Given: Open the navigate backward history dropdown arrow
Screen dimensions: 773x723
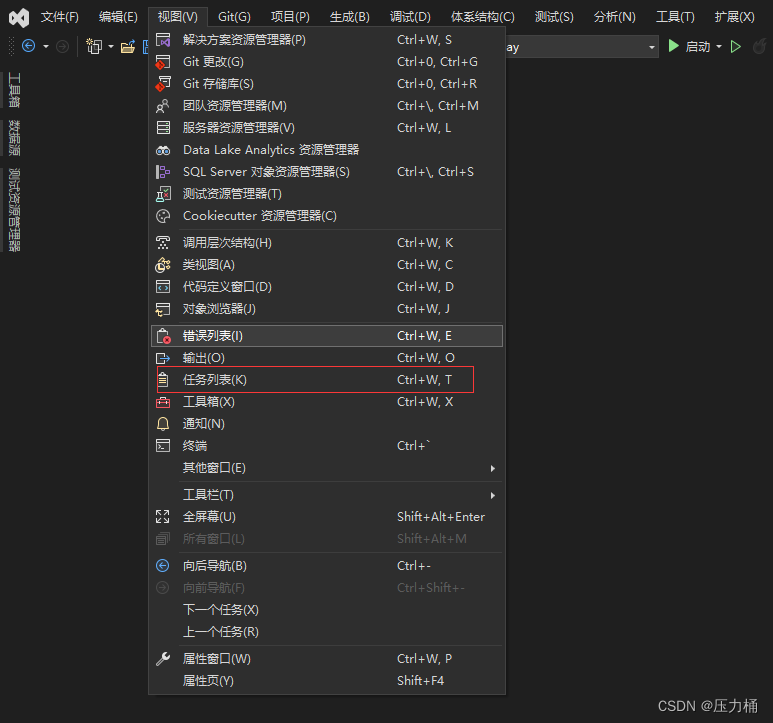Looking at the screenshot, I should (46, 47).
